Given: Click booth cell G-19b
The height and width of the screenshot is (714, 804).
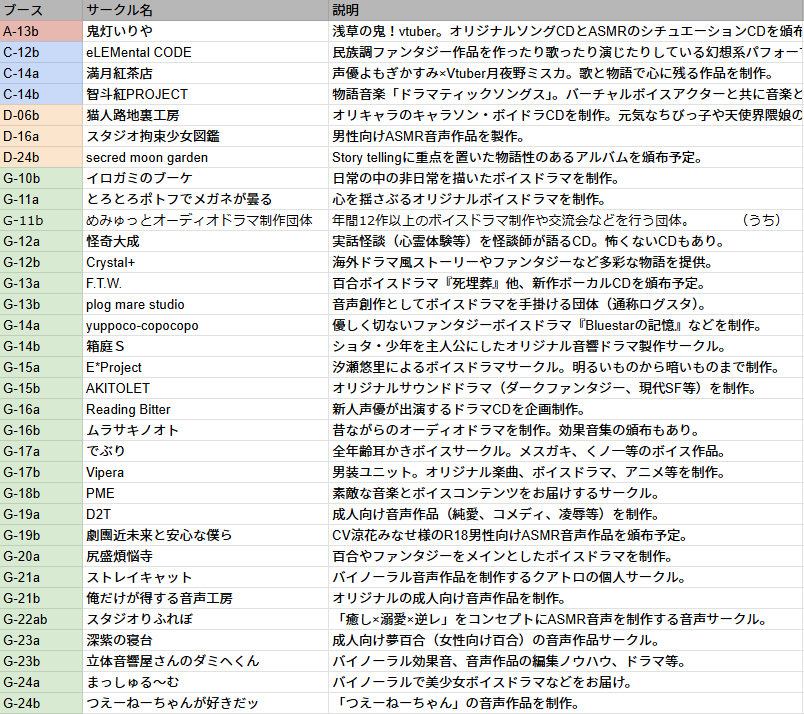Looking at the screenshot, I should 41,536.
